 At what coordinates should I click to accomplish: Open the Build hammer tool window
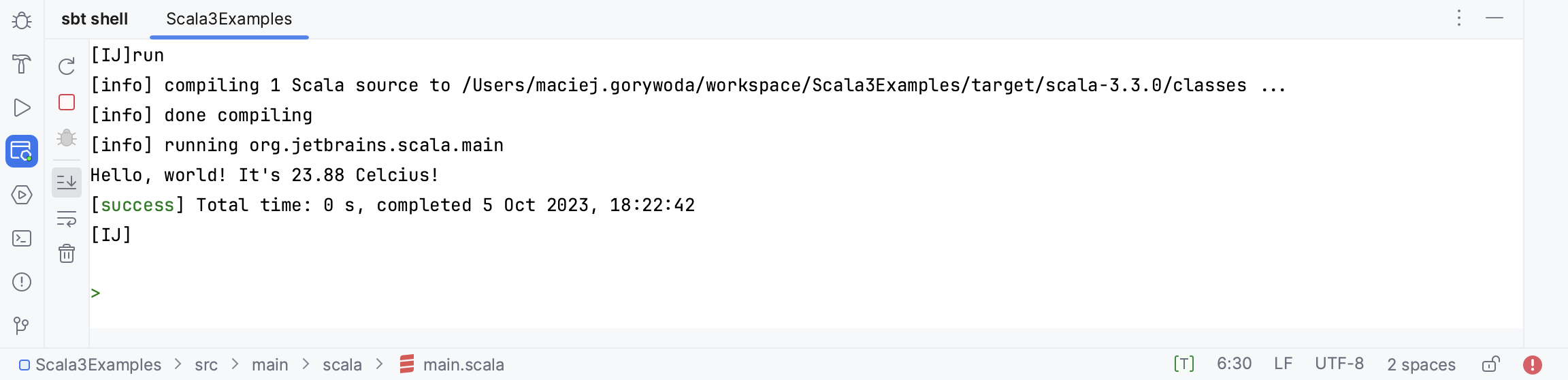click(22, 64)
